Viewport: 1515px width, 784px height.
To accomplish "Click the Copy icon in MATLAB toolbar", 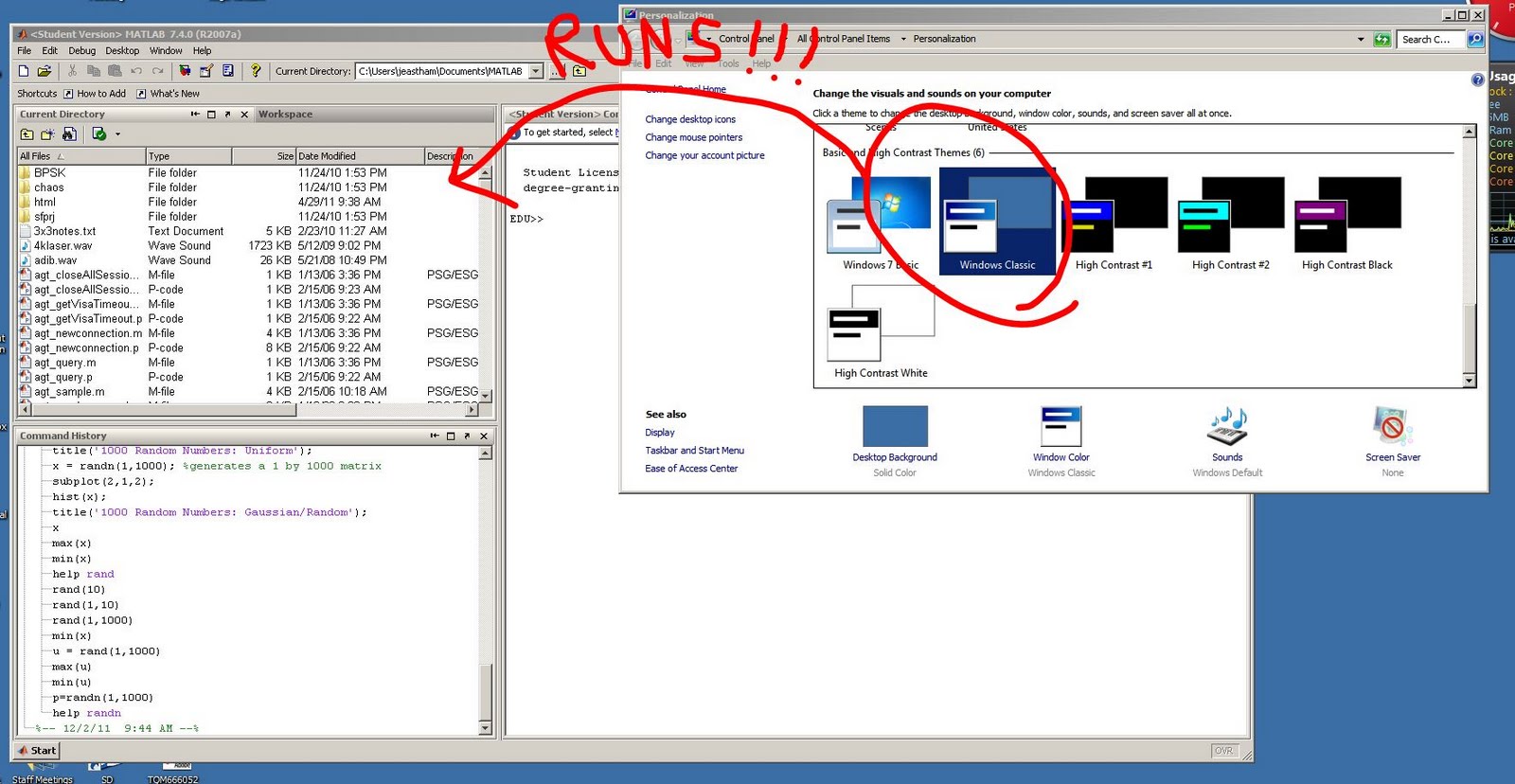I will click(x=93, y=71).
